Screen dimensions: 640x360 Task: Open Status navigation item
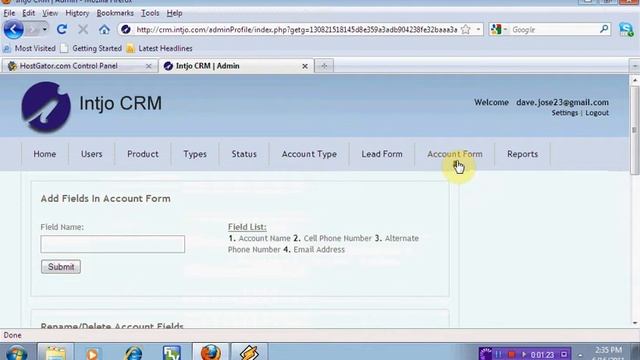coord(244,154)
